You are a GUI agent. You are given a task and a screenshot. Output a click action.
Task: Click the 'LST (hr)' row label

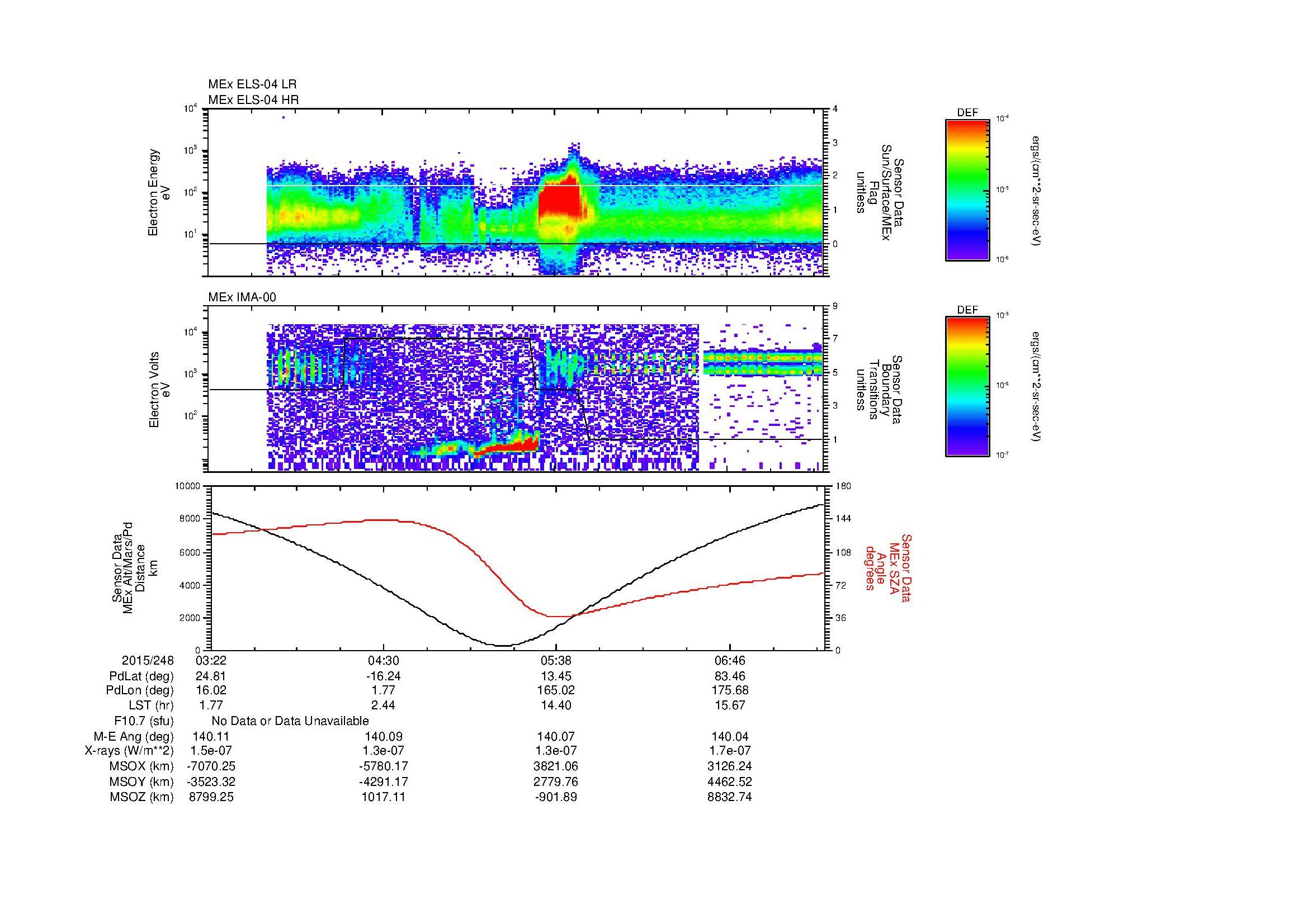point(151,705)
